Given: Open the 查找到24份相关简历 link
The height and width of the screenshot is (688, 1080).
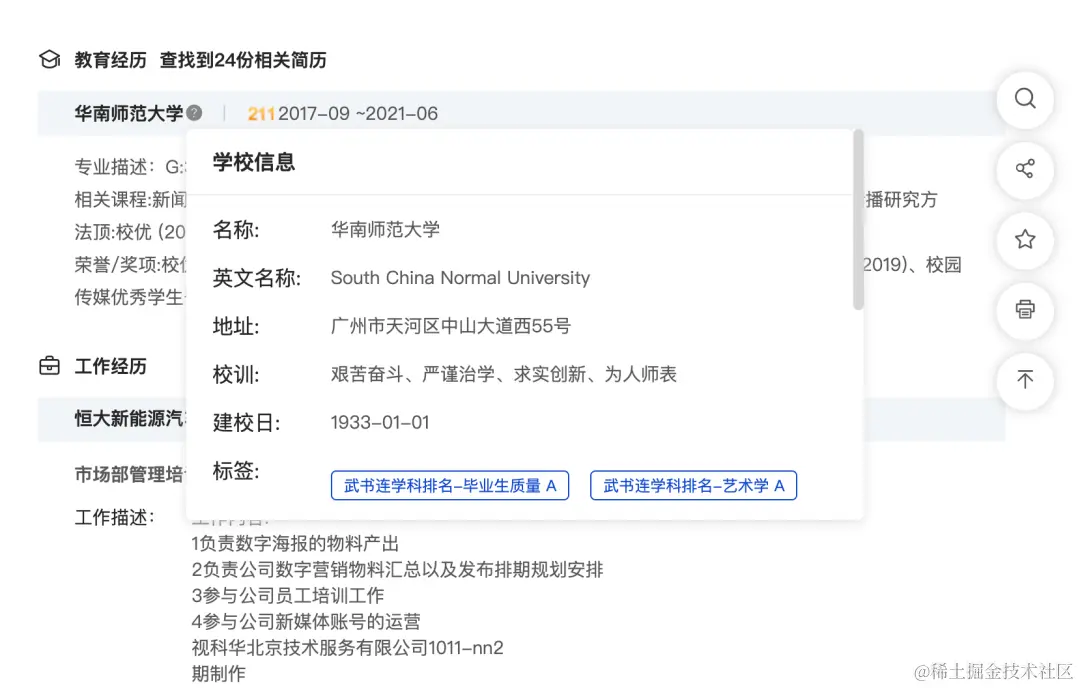Looking at the screenshot, I should pyautogui.click(x=242, y=60).
